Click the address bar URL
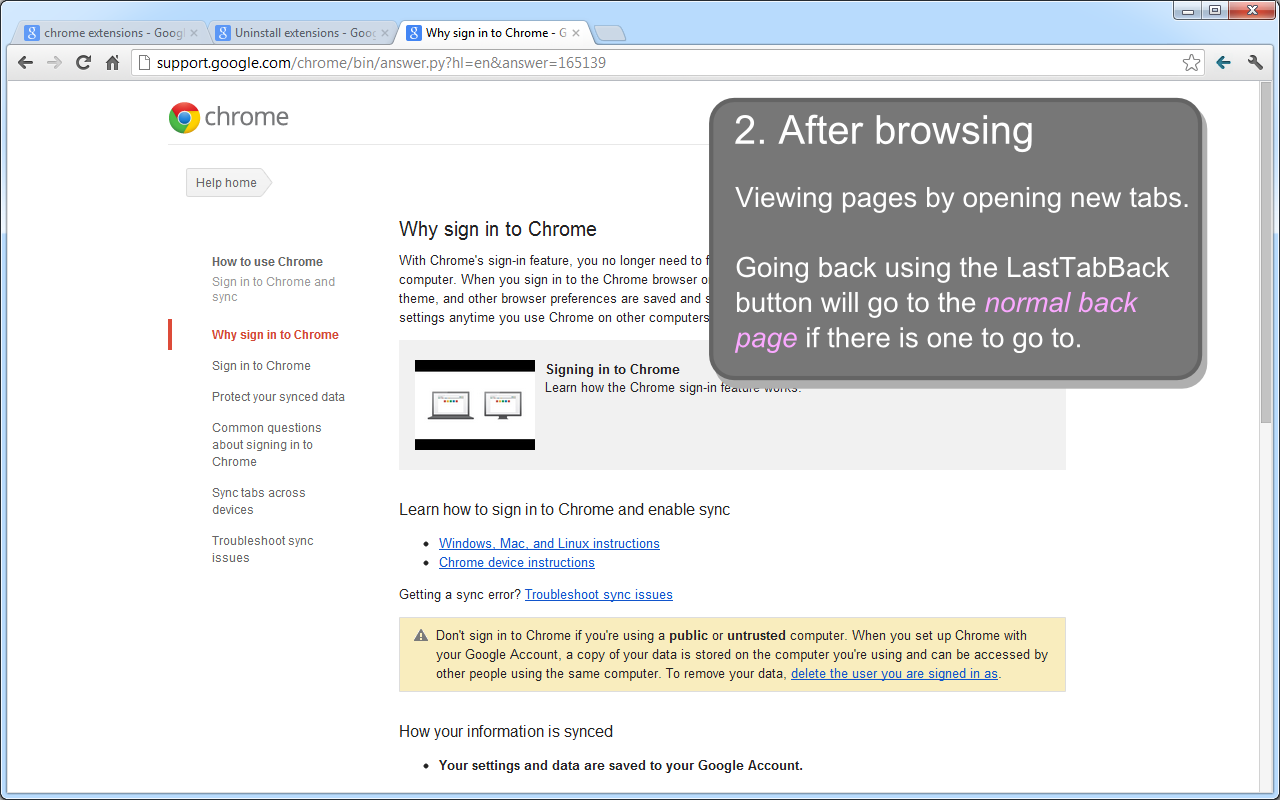This screenshot has height=800, width=1280. tap(381, 63)
